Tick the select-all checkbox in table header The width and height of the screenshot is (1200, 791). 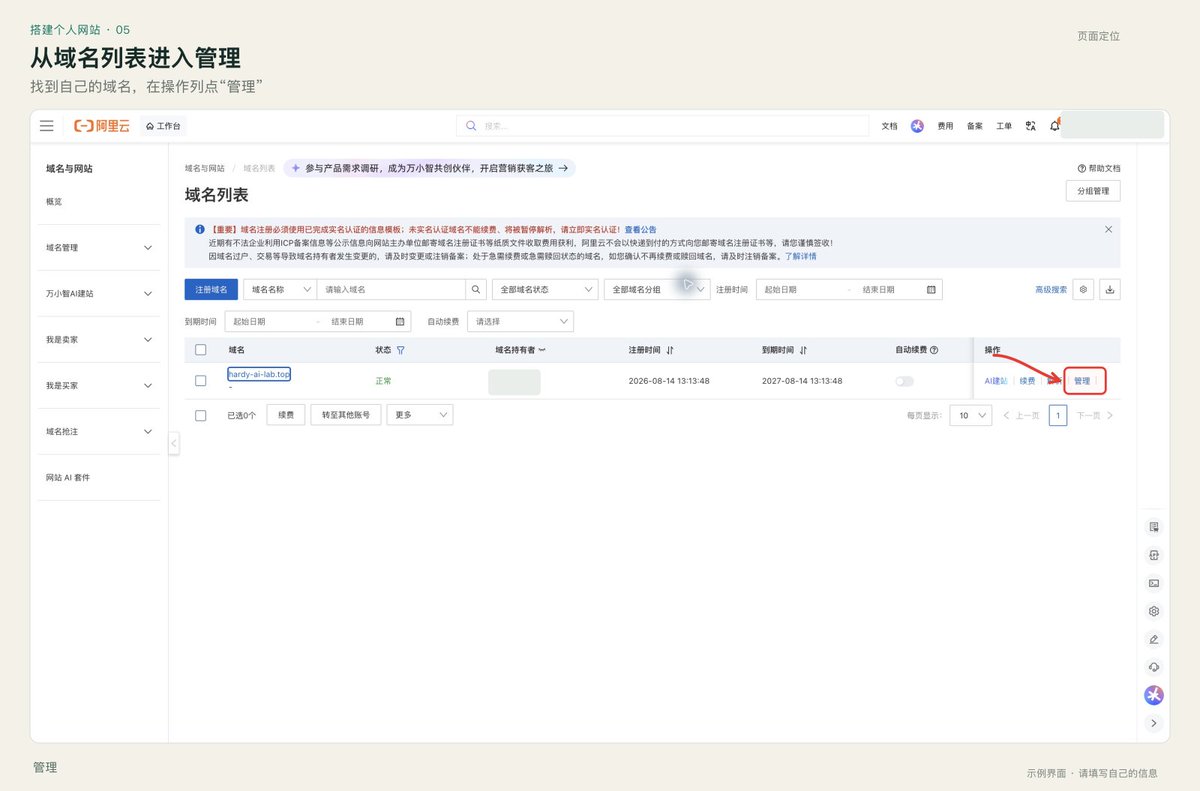(201, 350)
